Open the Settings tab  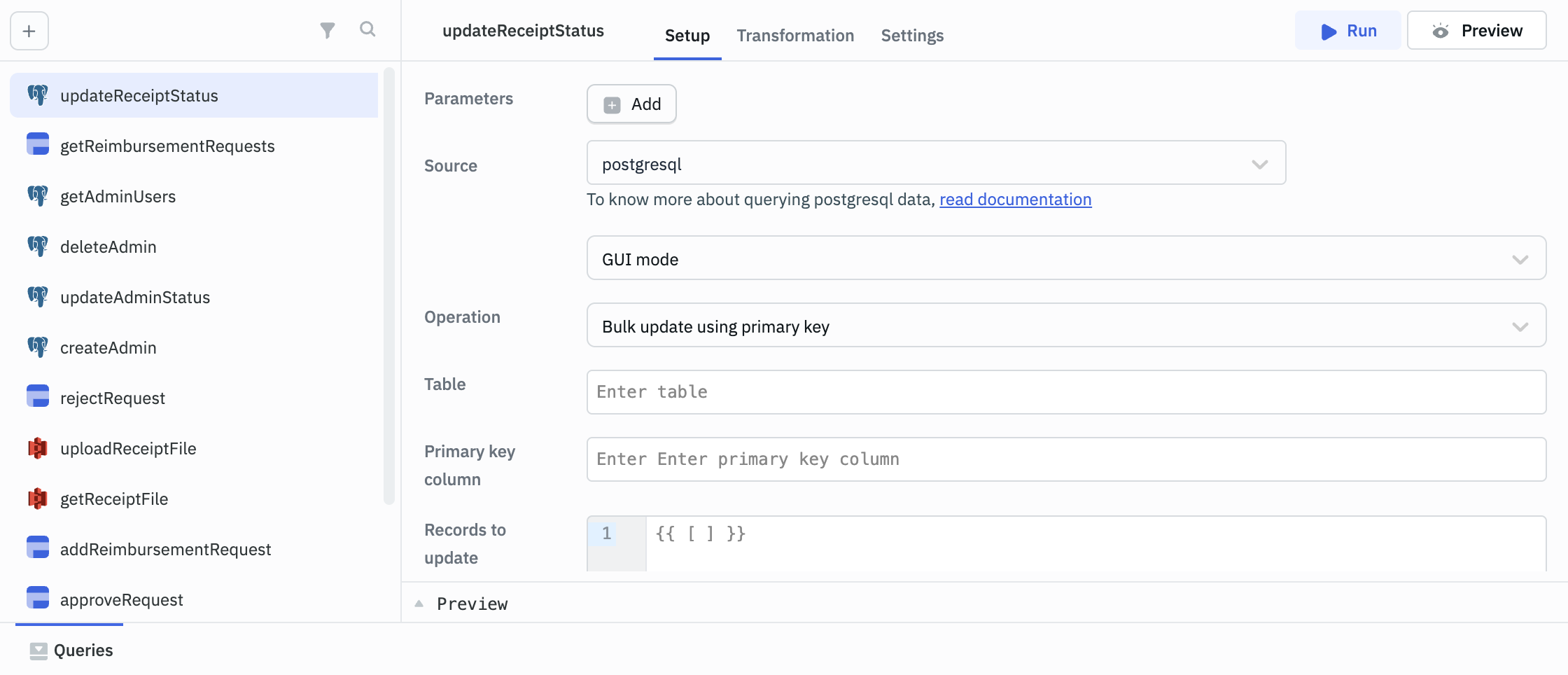(x=912, y=36)
